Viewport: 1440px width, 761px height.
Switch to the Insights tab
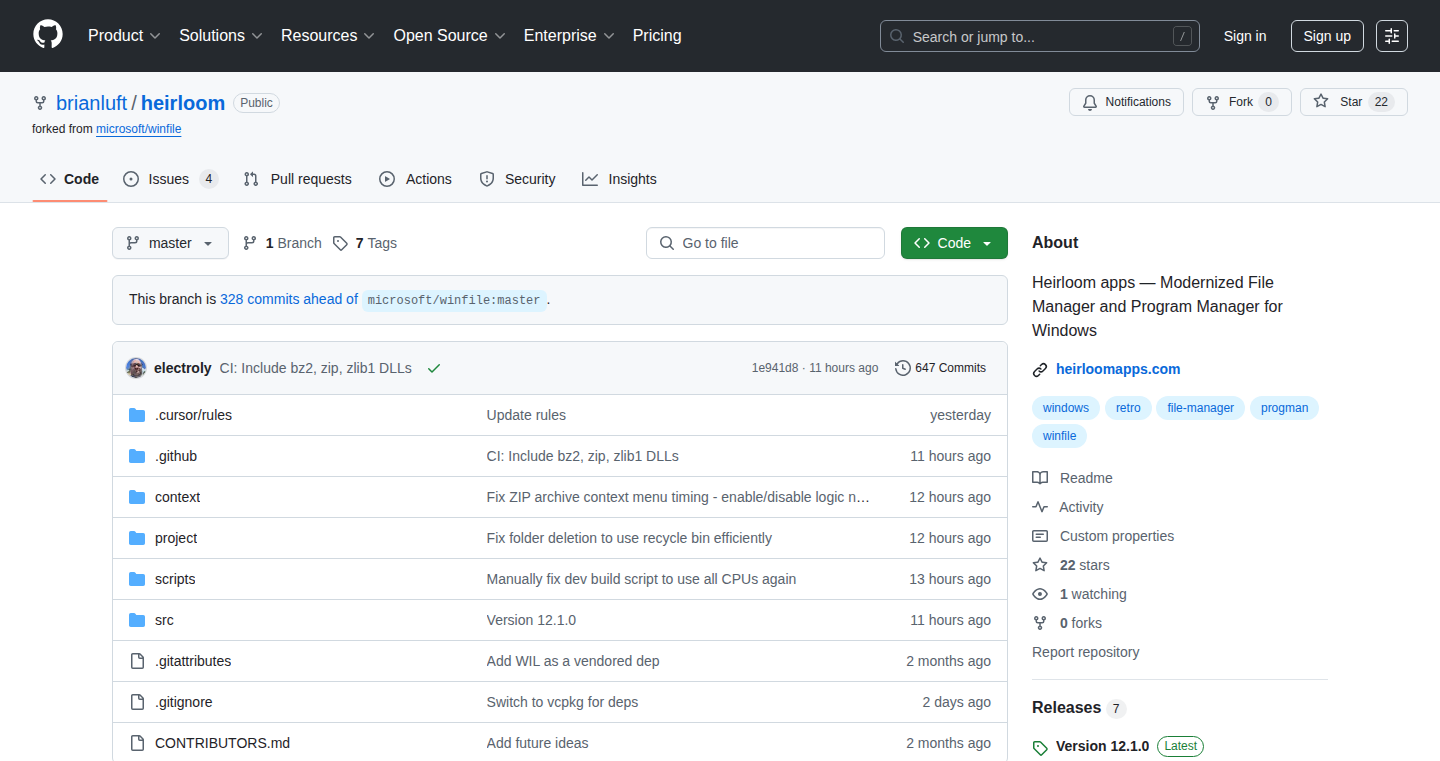[x=619, y=179]
